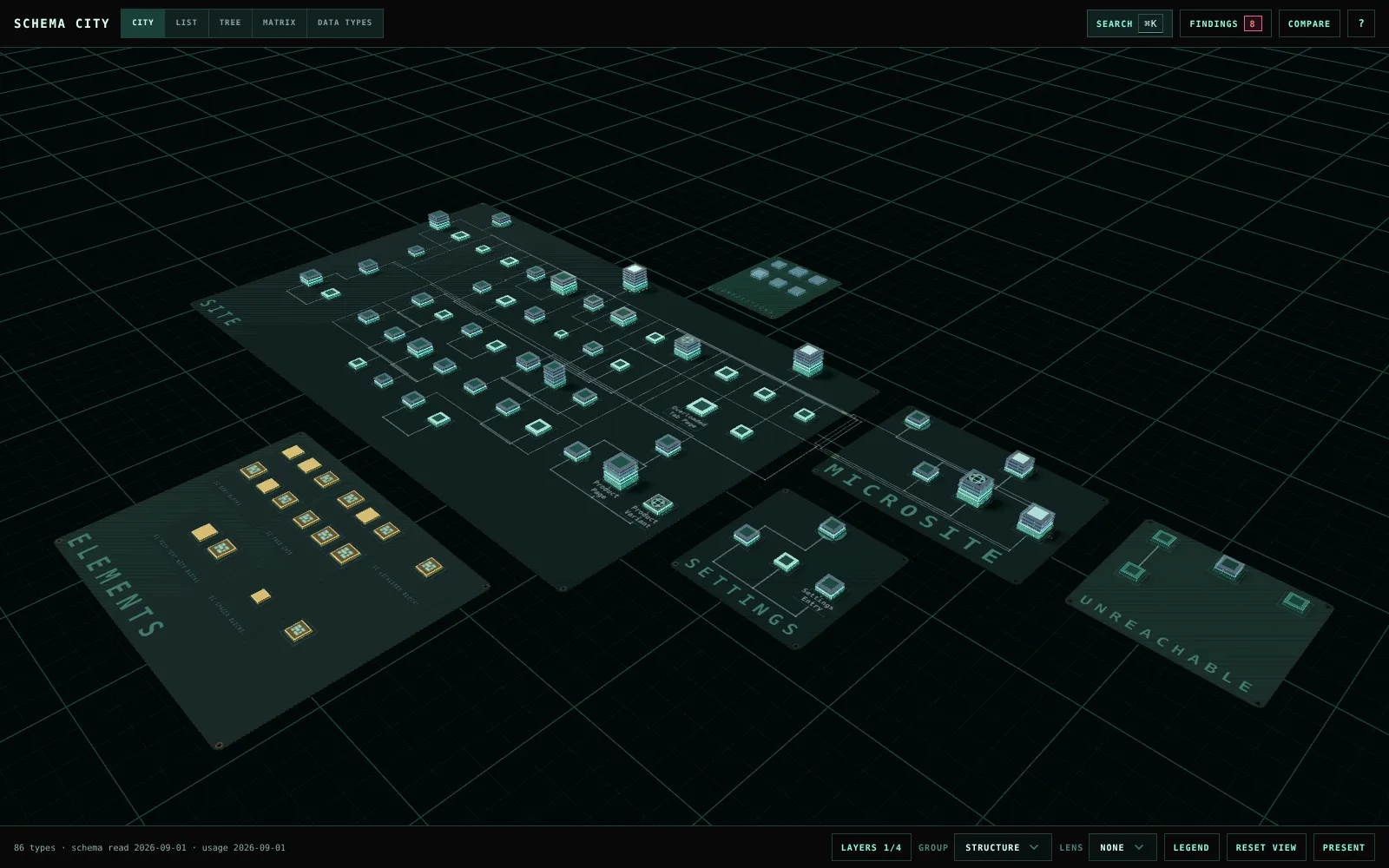Select the globe-topped tower in Microsite district
The height and width of the screenshot is (868, 1389).
click(975, 488)
